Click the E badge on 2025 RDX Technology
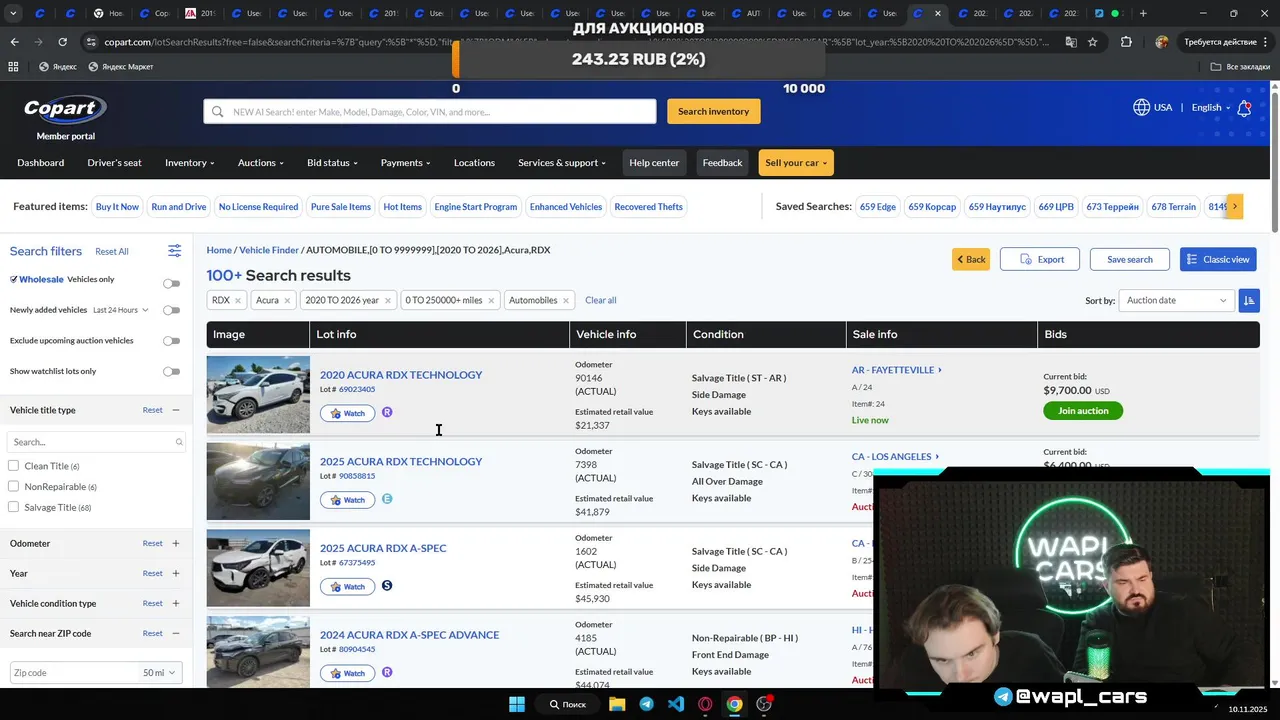 pos(387,499)
